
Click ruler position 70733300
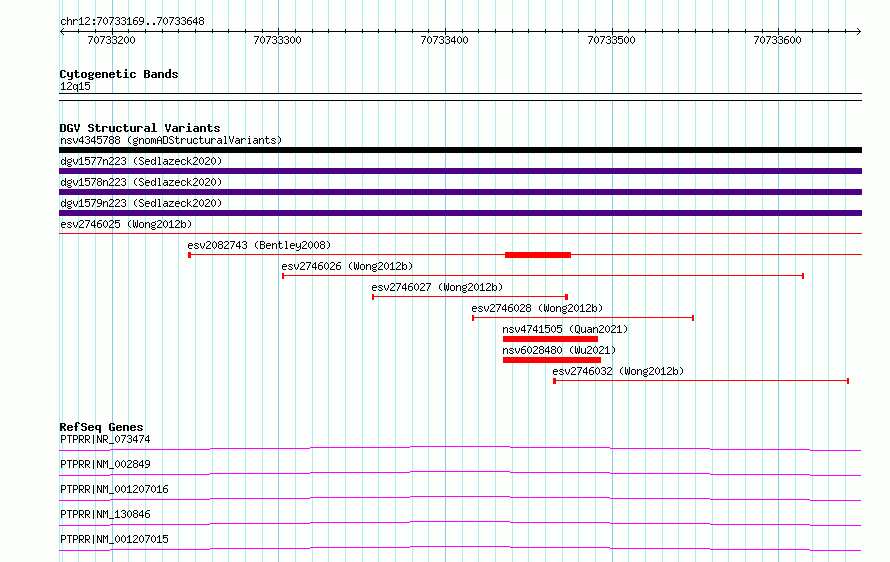point(278,40)
